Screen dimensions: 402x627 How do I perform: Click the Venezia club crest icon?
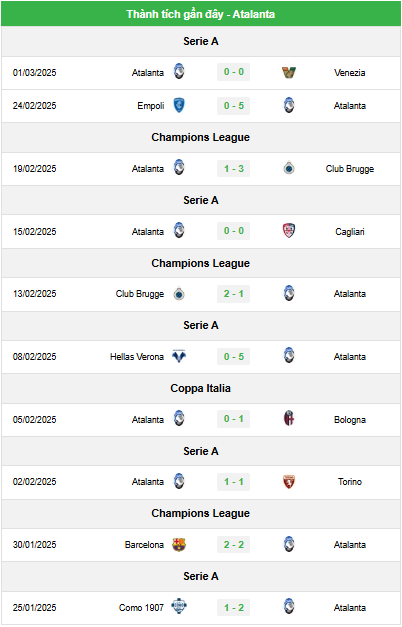pyautogui.click(x=289, y=72)
